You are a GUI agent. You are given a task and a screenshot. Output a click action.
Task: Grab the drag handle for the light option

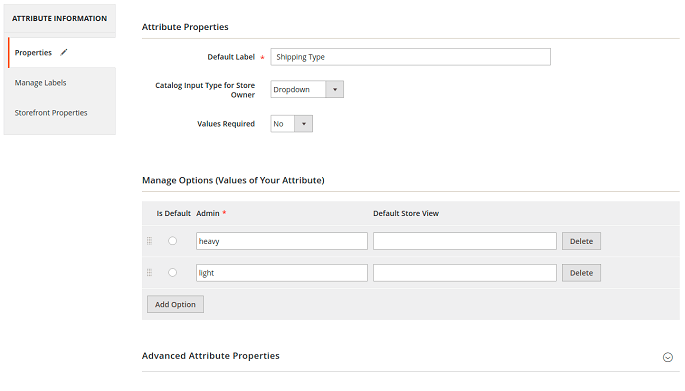point(149,273)
